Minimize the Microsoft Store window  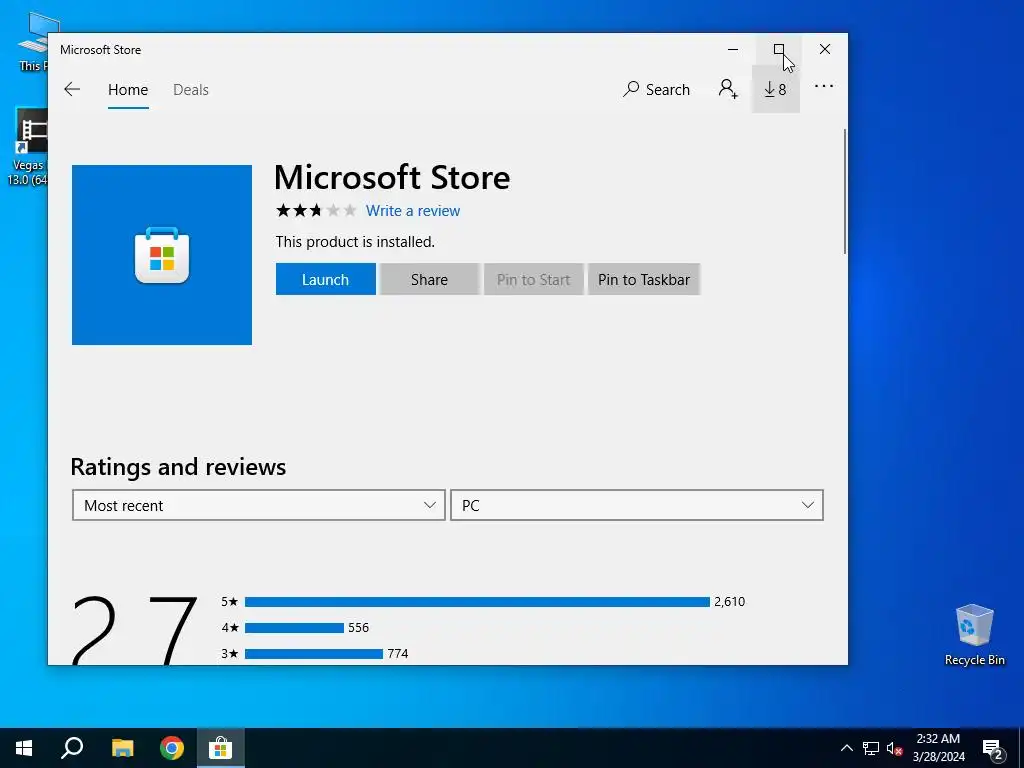tap(733, 50)
